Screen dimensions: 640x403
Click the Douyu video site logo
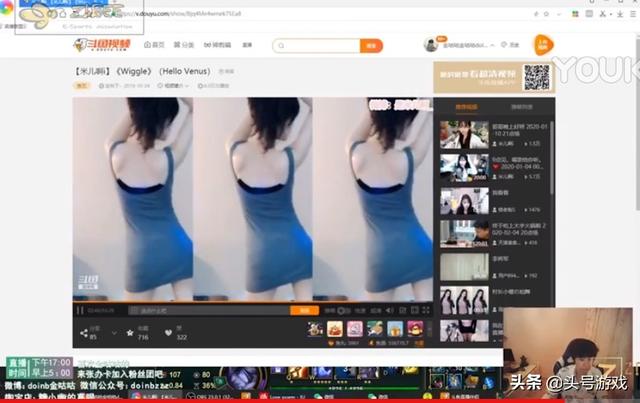[102, 45]
